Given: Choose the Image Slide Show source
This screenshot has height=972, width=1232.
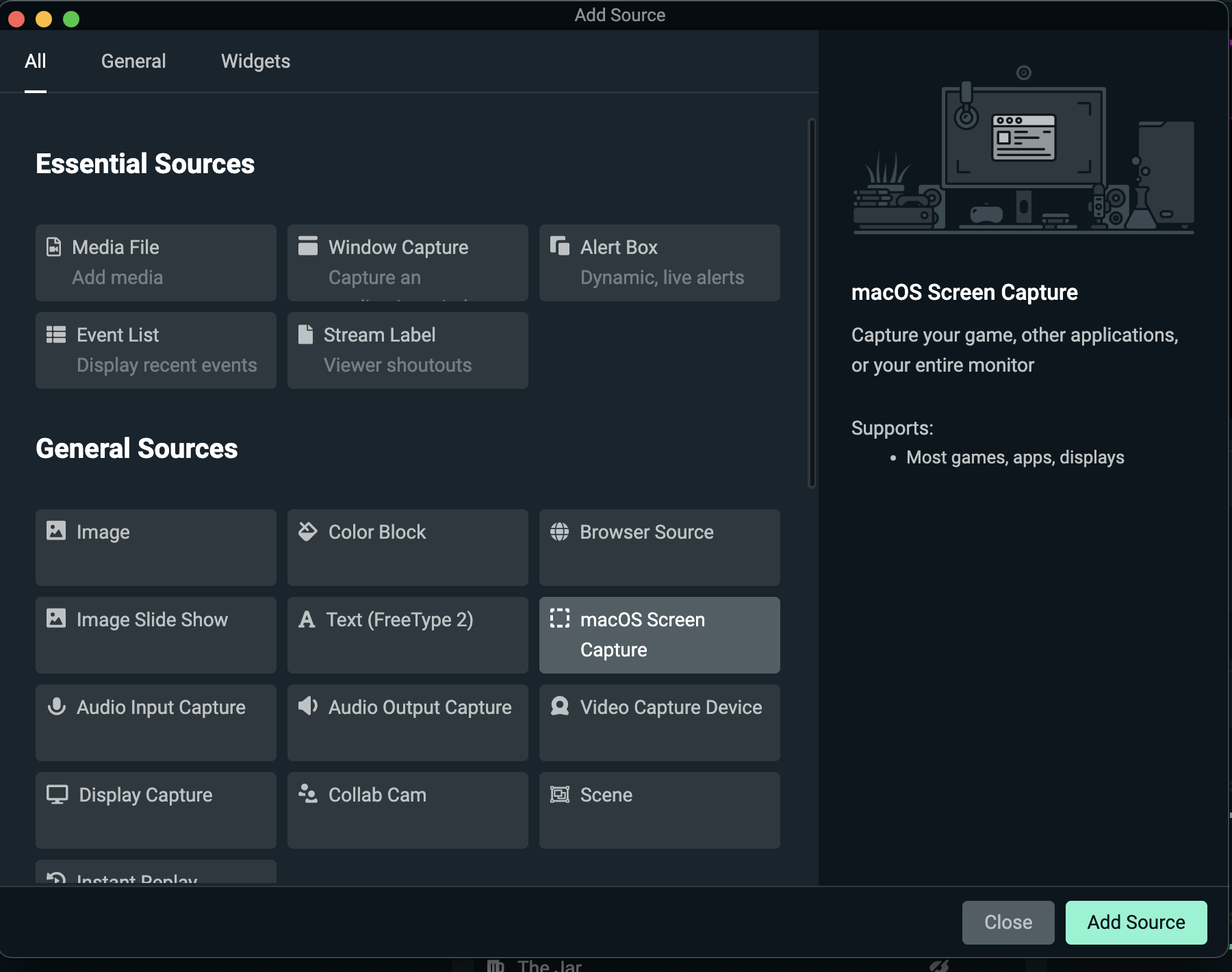Looking at the screenshot, I should tap(155, 635).
